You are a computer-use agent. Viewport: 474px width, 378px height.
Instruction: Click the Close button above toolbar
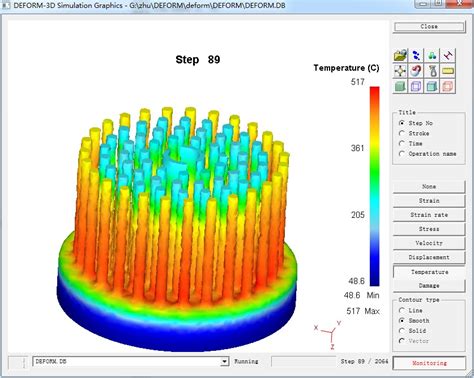[429, 27]
